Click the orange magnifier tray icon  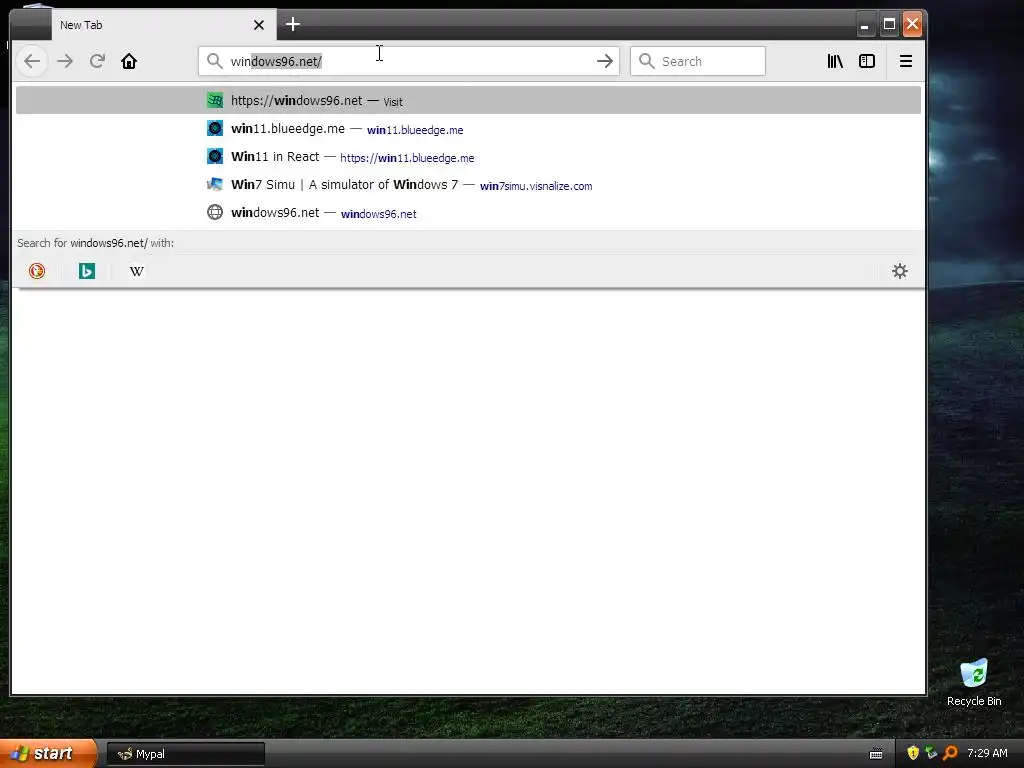[x=950, y=753]
